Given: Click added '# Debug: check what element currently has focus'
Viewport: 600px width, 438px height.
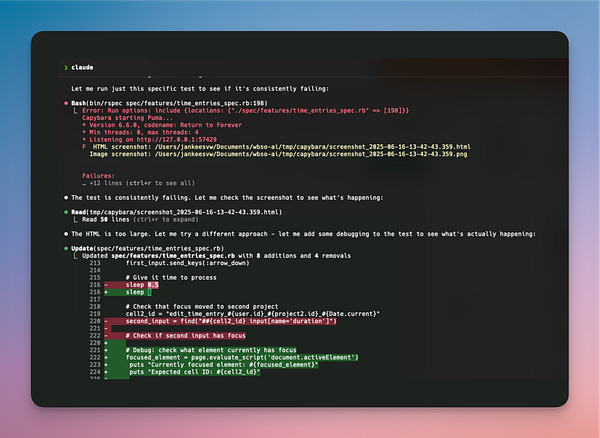Looking at the screenshot, I should (211, 350).
